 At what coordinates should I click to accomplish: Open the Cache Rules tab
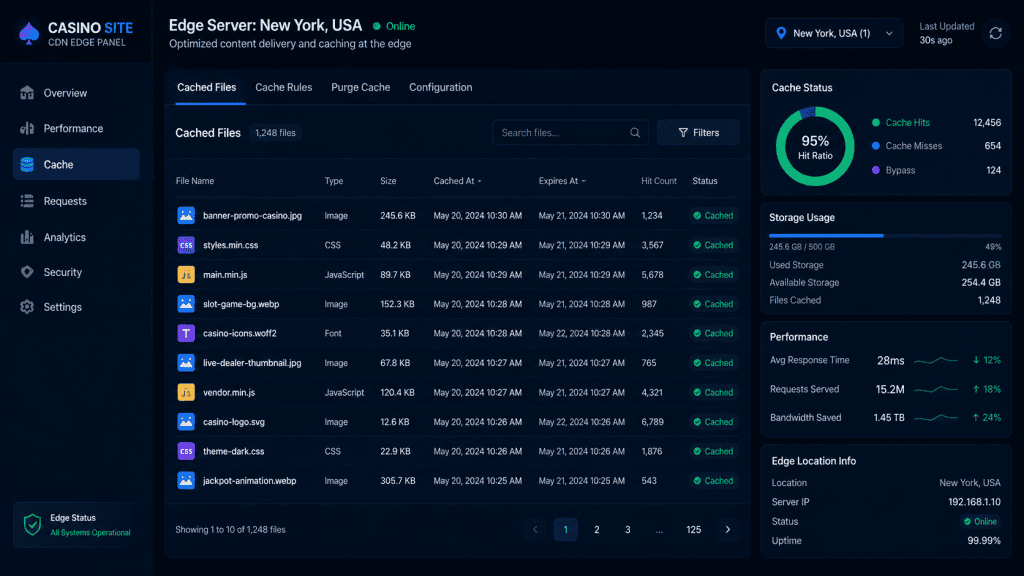(x=283, y=88)
